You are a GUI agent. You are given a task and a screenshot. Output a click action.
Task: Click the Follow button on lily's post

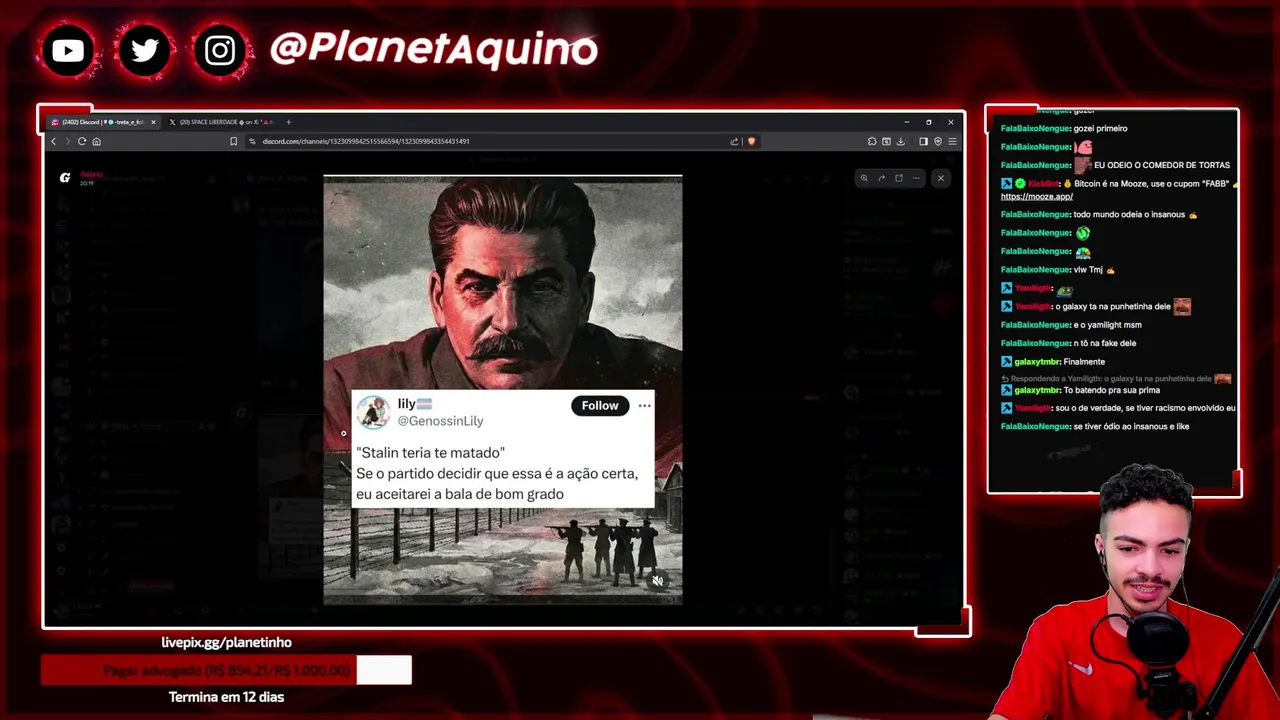point(600,405)
